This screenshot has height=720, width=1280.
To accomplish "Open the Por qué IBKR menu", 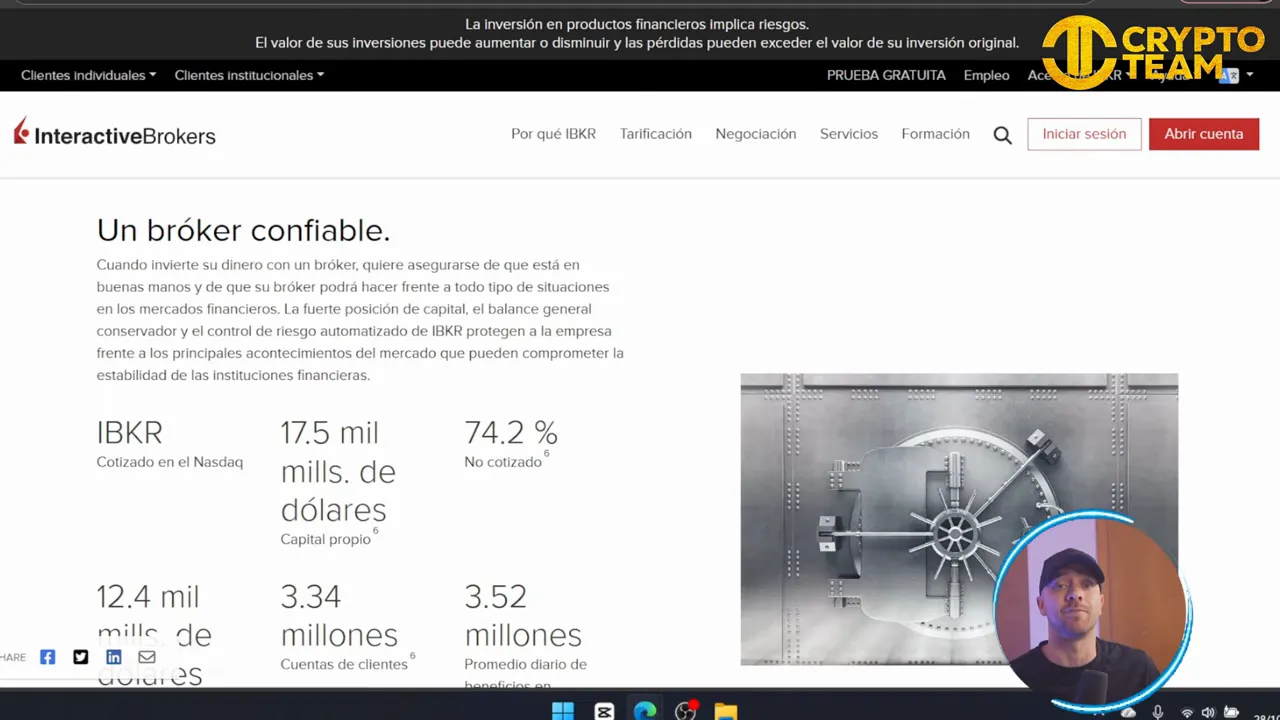I will 553,134.
